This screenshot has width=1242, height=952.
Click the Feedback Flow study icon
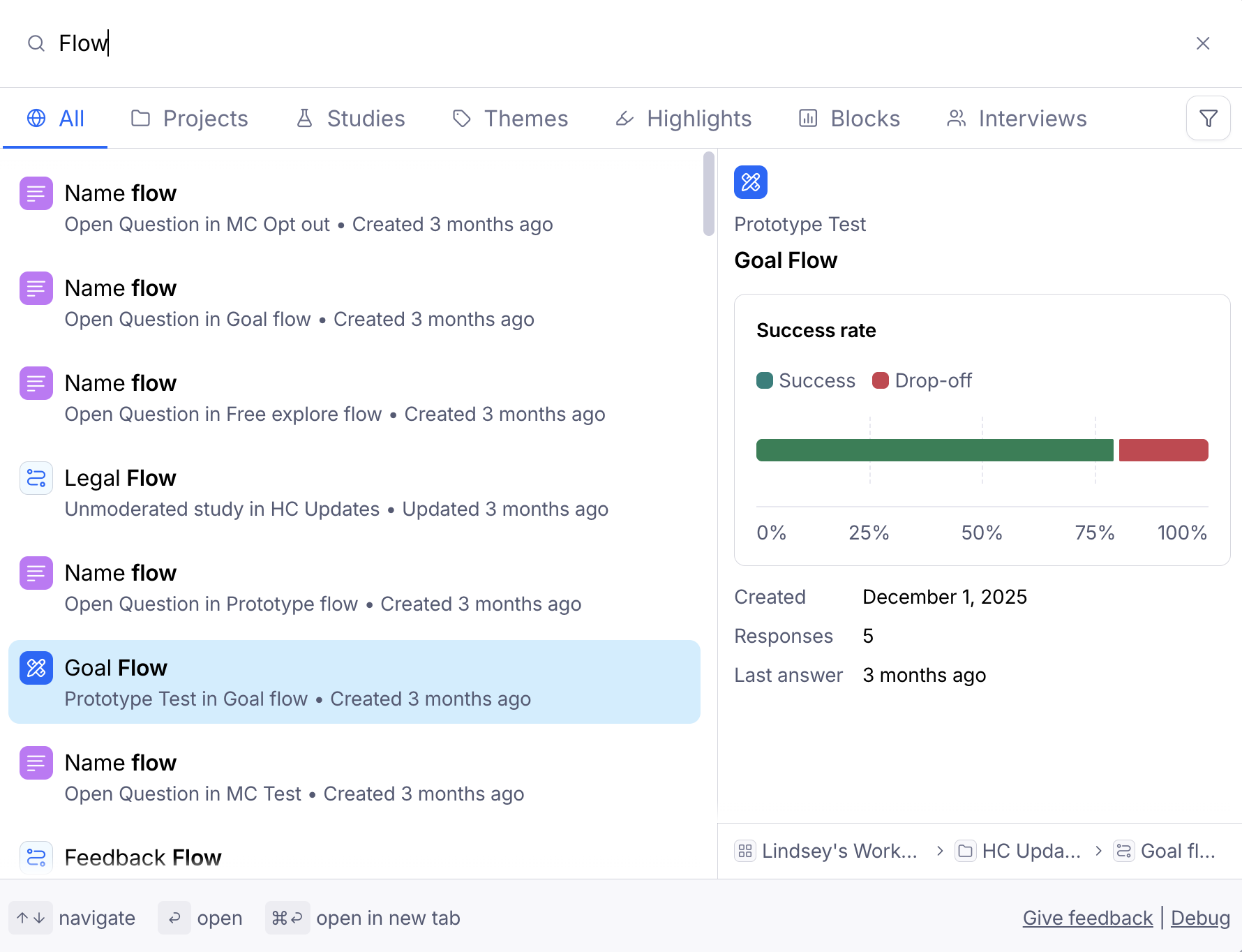tap(36, 857)
